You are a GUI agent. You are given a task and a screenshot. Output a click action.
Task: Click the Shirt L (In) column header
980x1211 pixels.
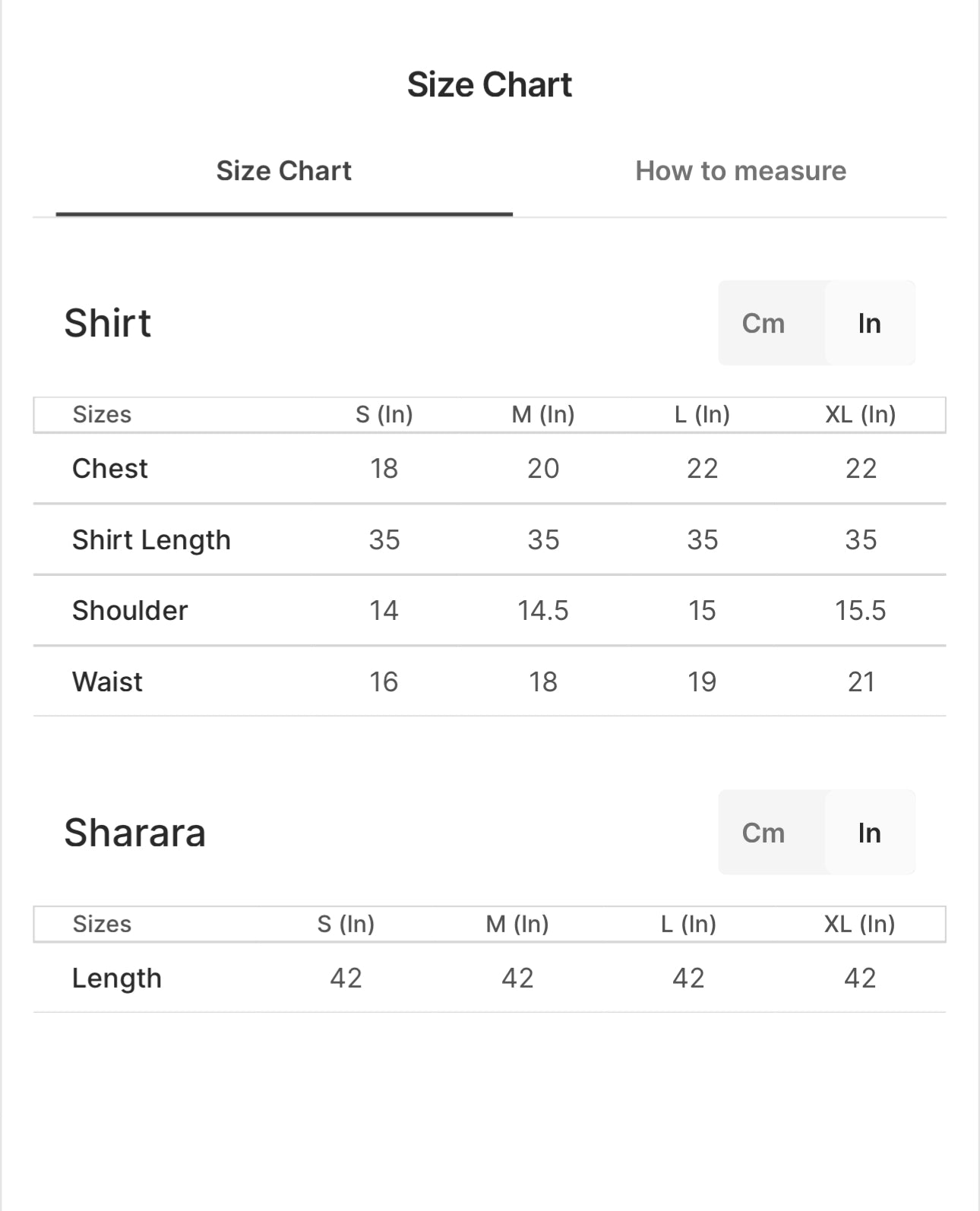tap(702, 415)
